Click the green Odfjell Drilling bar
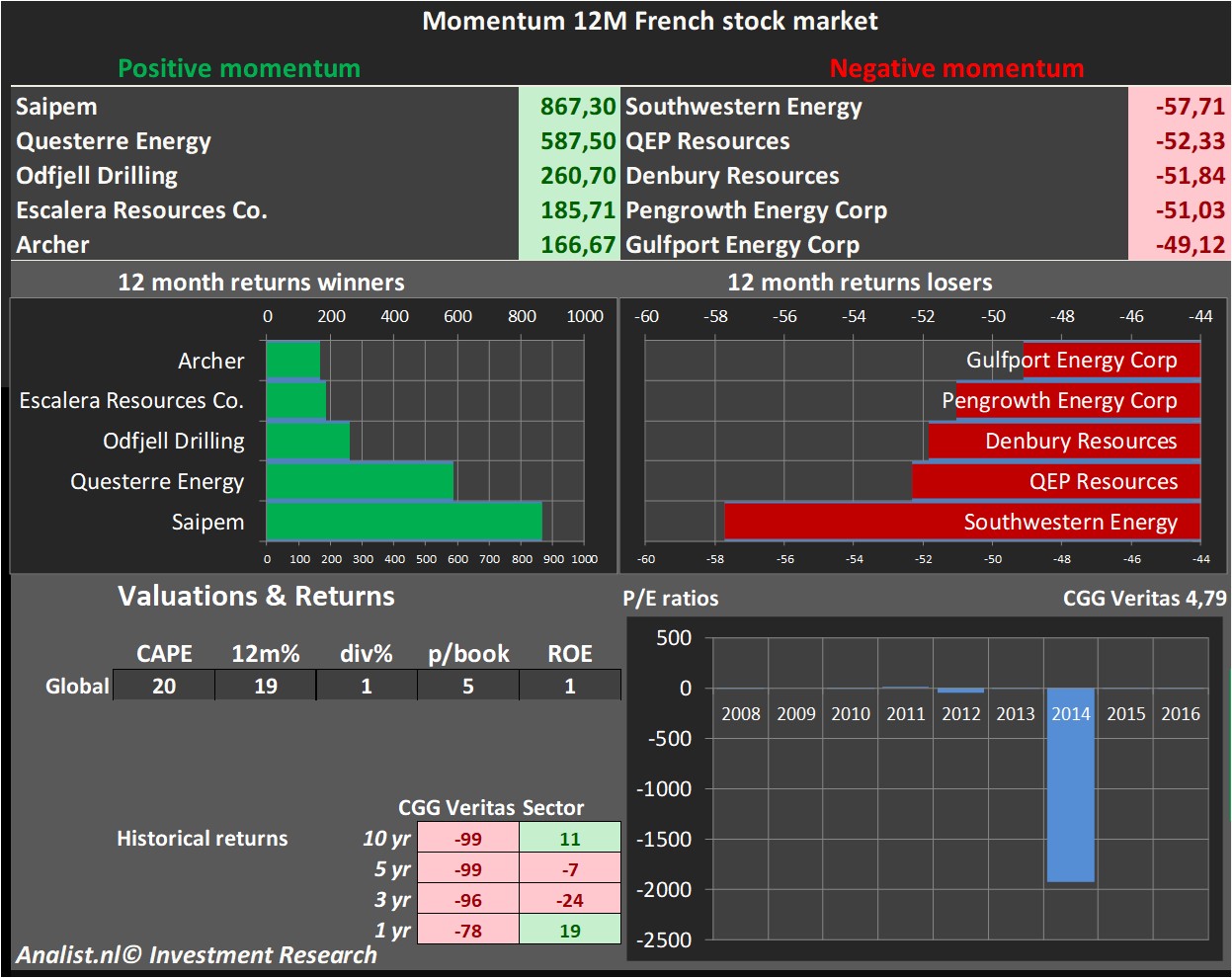The width and height of the screenshot is (1232, 978). 308,441
